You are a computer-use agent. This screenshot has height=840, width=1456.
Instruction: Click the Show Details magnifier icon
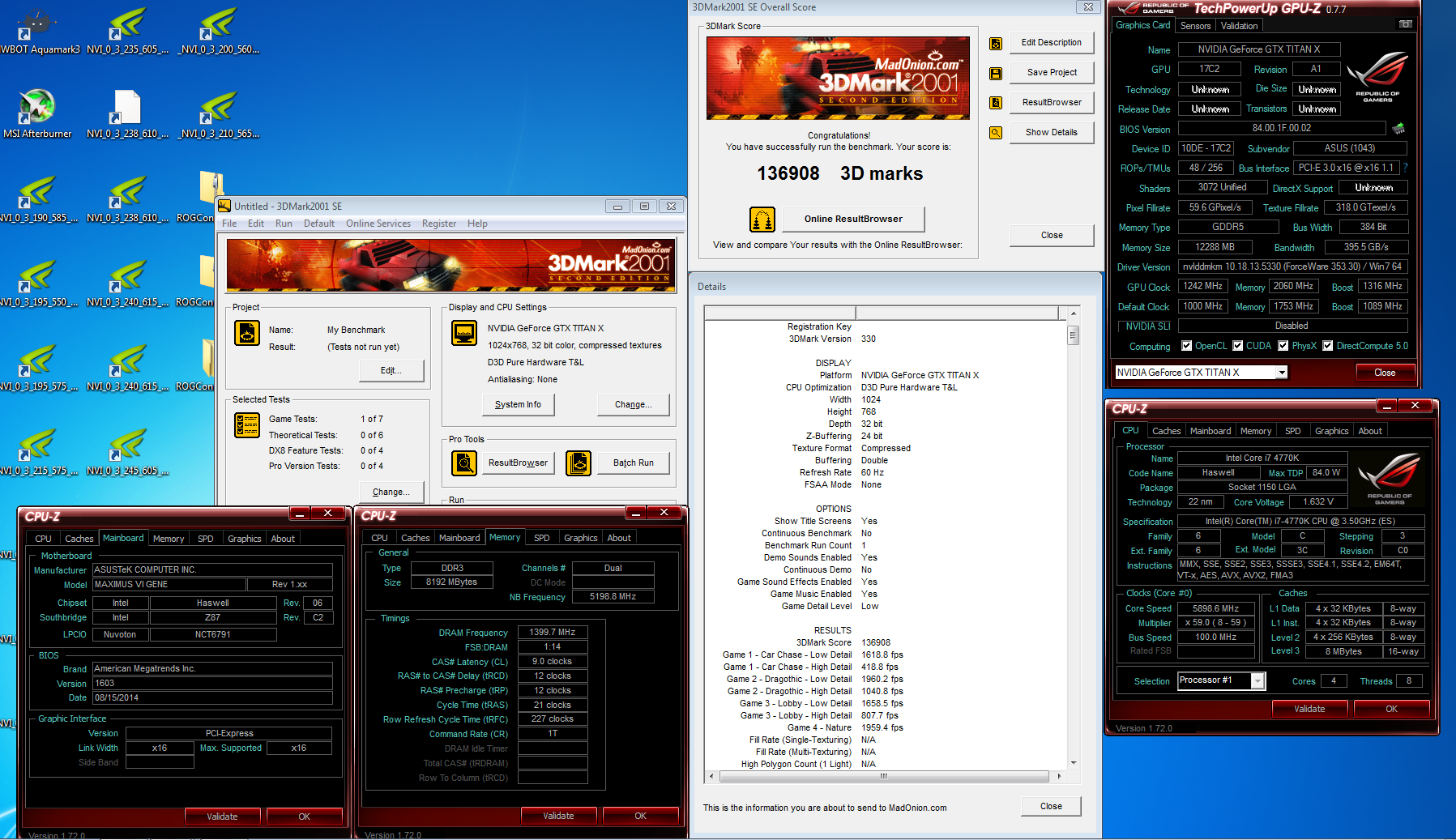996,133
